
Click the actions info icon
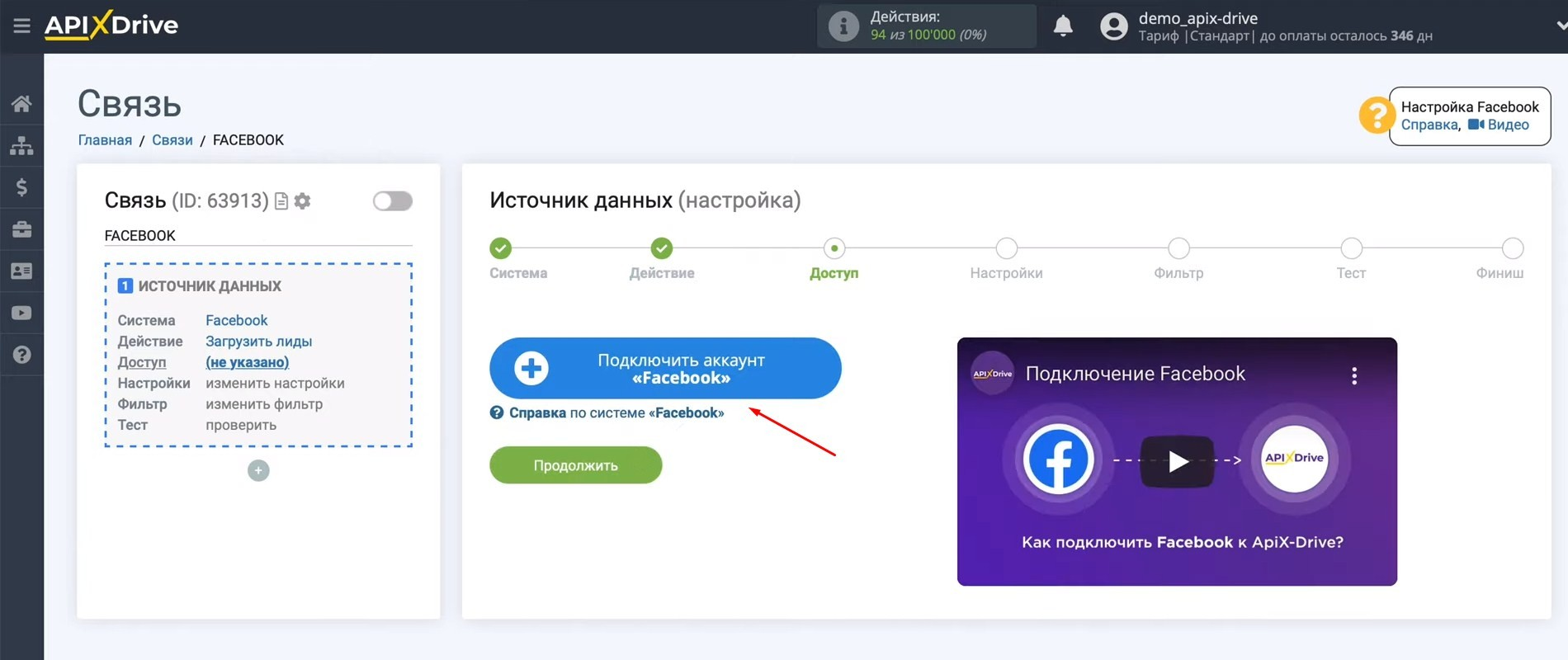tap(843, 26)
